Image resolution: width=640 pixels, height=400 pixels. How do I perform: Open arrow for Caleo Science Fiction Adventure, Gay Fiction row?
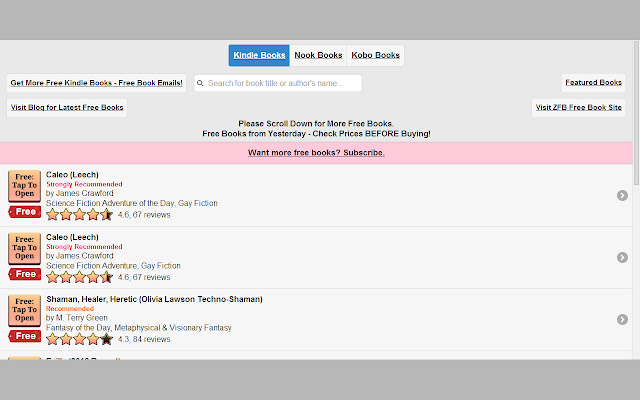pyautogui.click(x=622, y=258)
